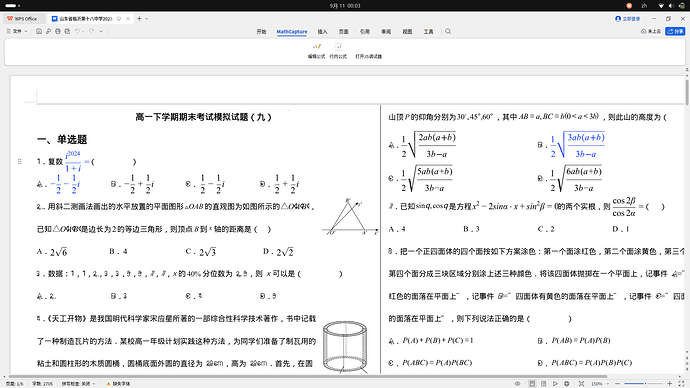Click the zoom out minus icon
Screen dimensions: 690x388
617,384
